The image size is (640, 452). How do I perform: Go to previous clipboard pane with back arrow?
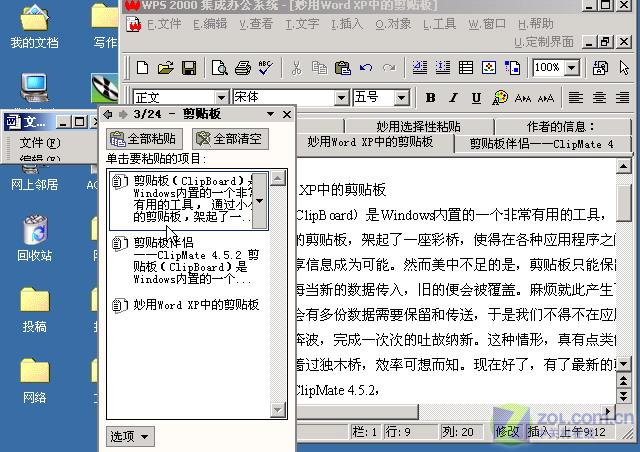108,114
